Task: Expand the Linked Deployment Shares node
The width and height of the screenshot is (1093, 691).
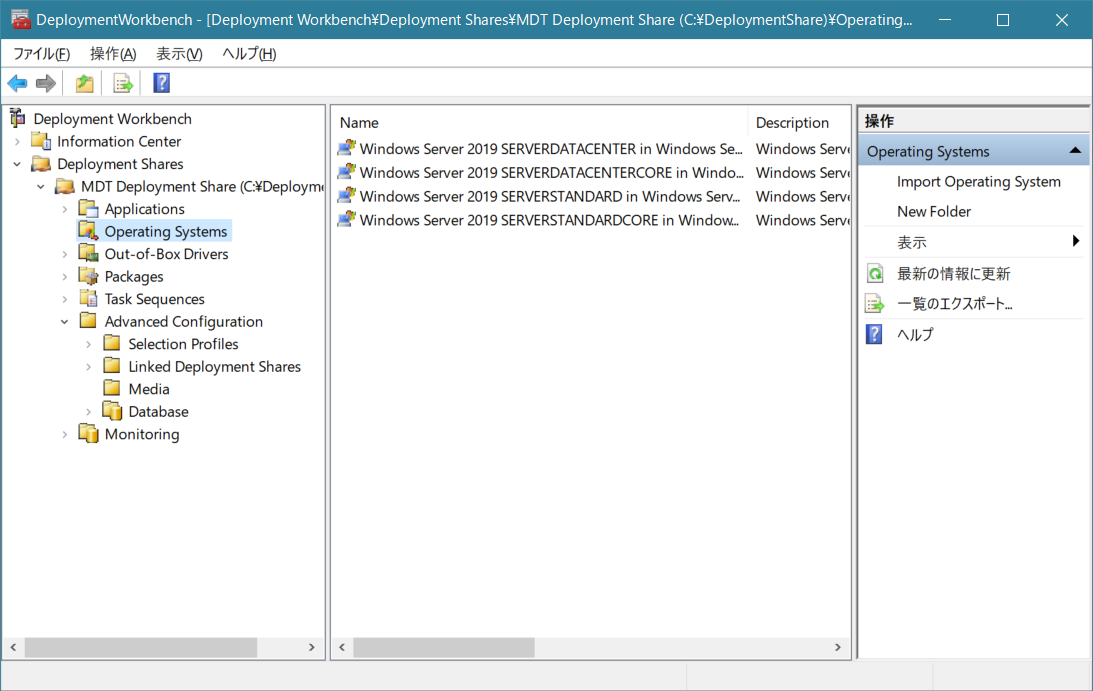Action: [x=89, y=367]
